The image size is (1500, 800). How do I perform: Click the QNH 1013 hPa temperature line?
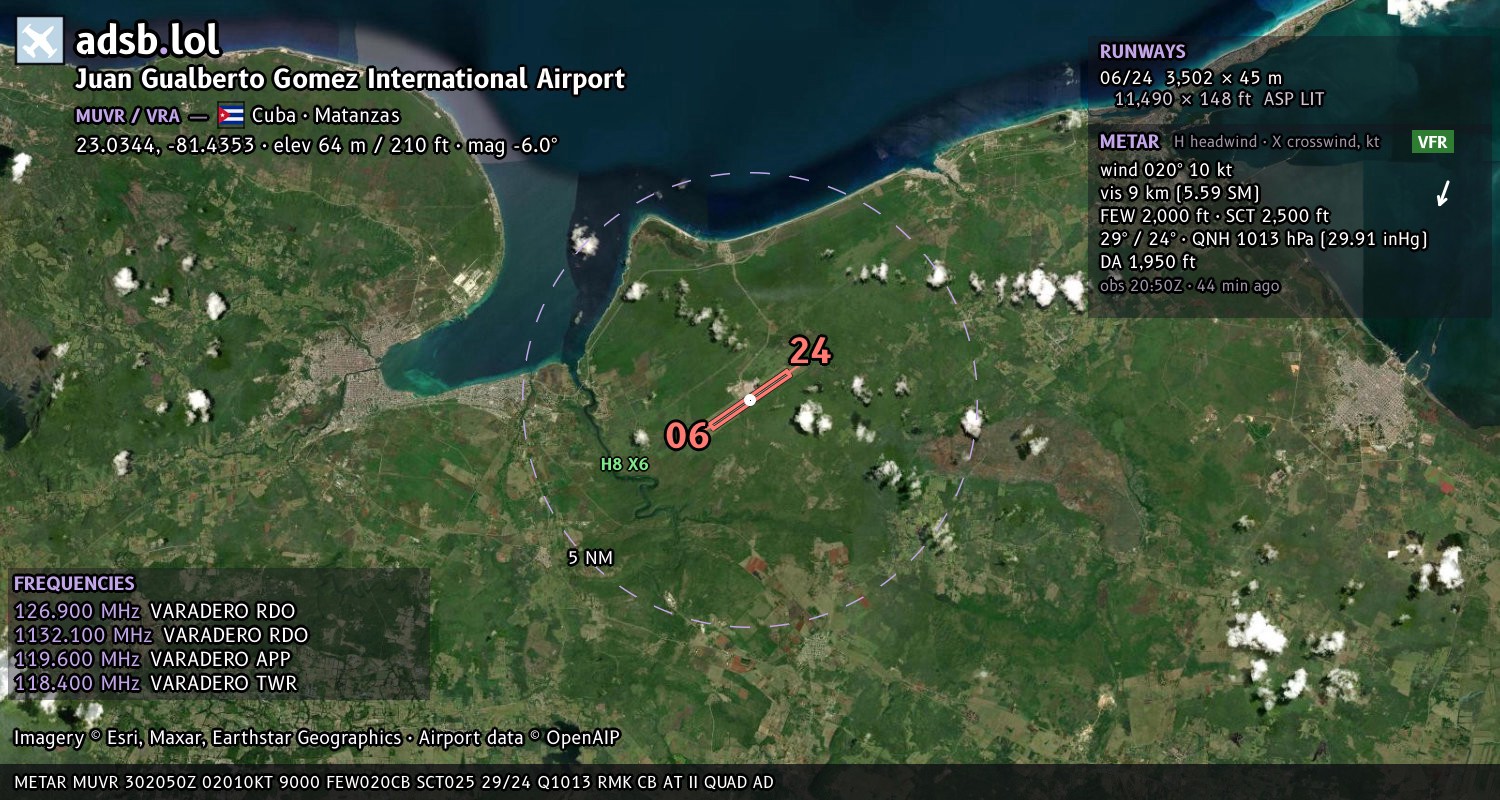point(1263,239)
